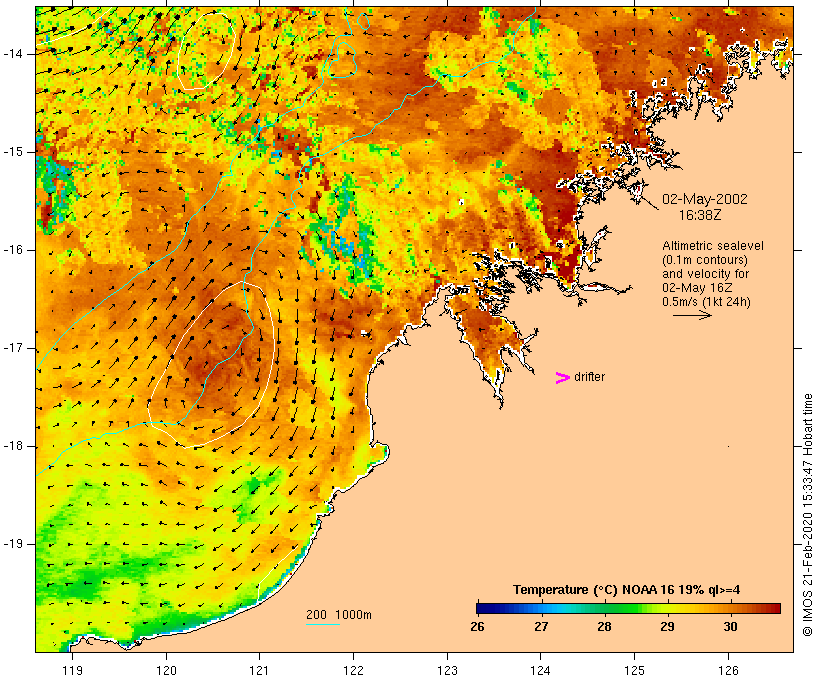Click the time text '16:38Z'
Image resolution: width=820 pixels, height=680 pixels.
coord(700,215)
